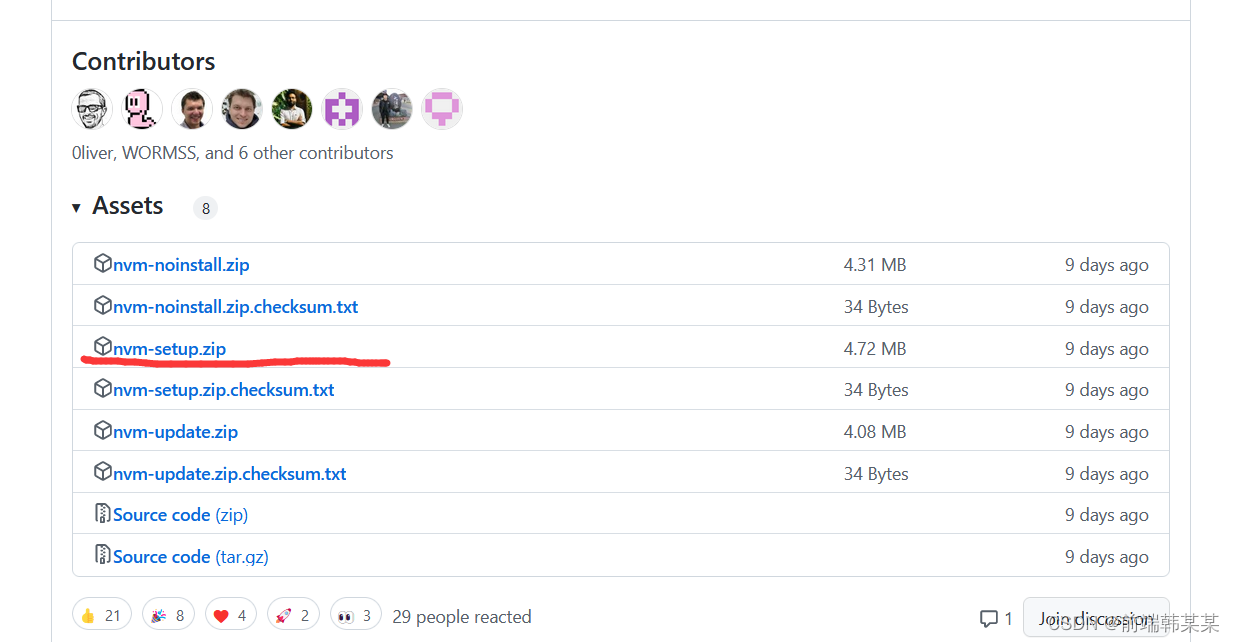Open the pink worm pixel-art contributor avatar
This screenshot has height=642, width=1235.
pos(142,109)
